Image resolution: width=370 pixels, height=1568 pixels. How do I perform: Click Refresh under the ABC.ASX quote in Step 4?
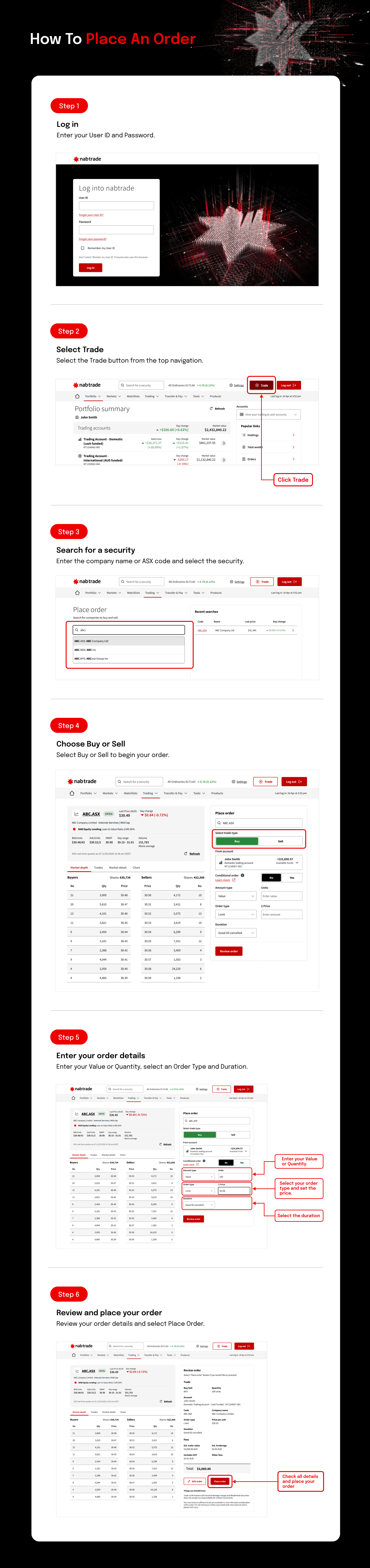pyautogui.click(x=192, y=853)
